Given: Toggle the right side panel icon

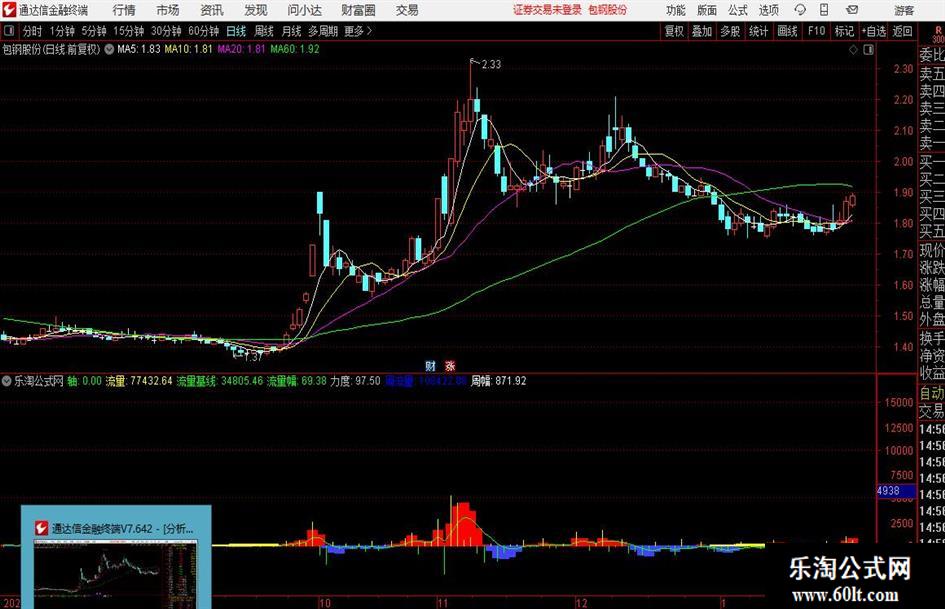Looking at the screenshot, I should tap(868, 50).
